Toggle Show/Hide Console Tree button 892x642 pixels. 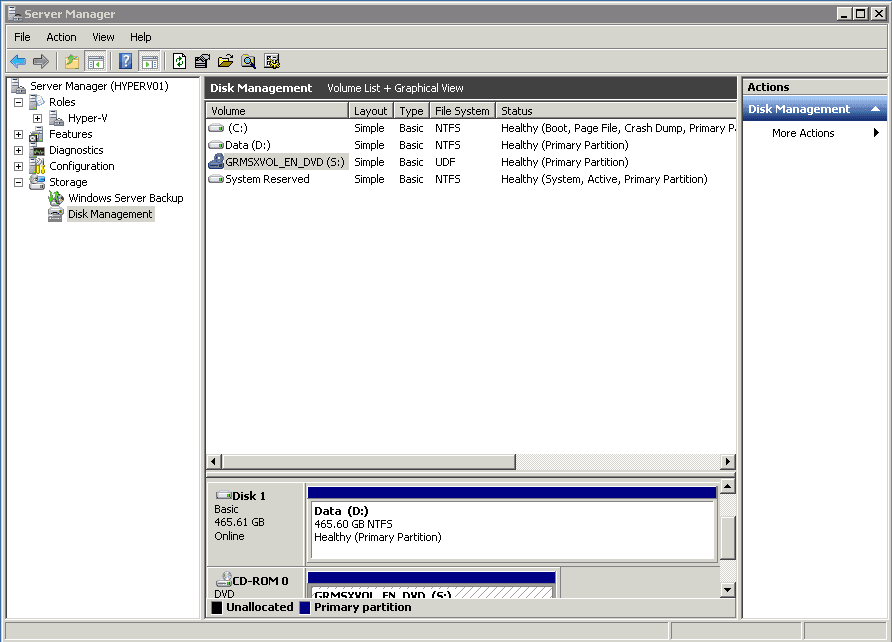pos(96,61)
